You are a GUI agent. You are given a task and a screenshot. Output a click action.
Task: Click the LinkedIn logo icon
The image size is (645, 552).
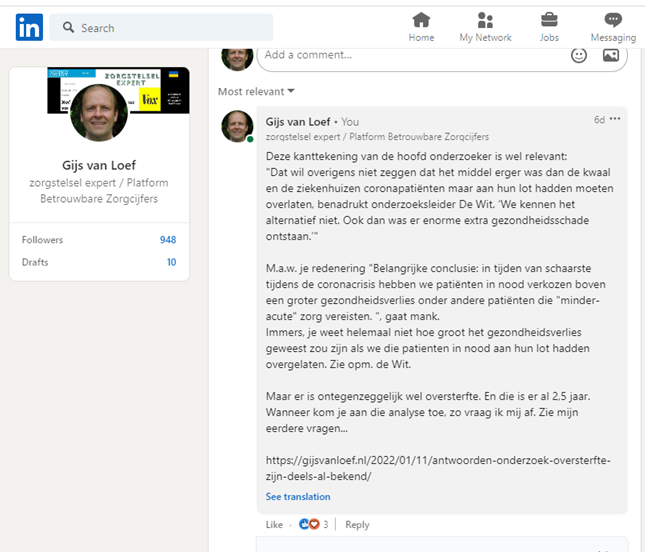[29, 28]
